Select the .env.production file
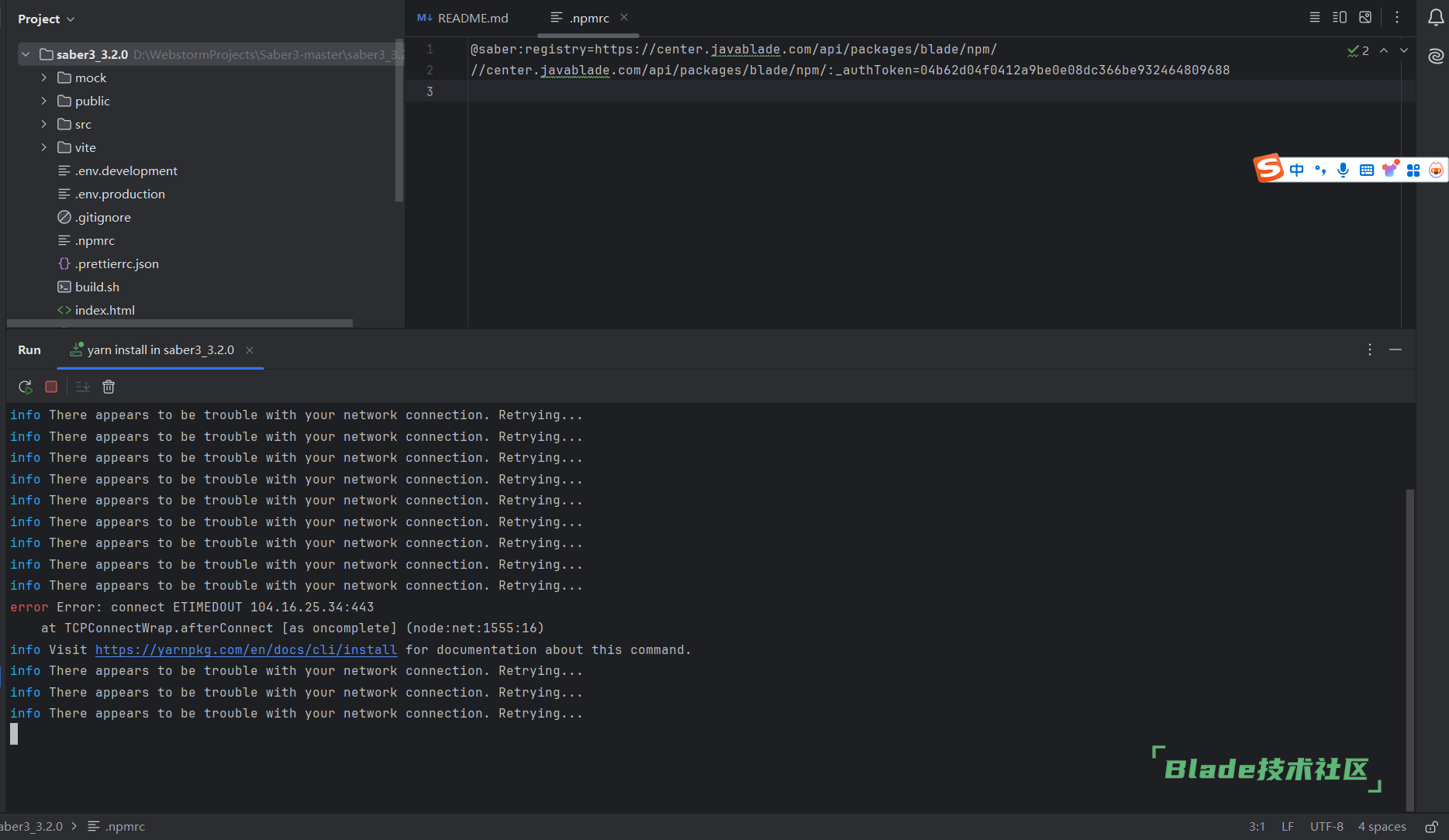This screenshot has height=840, width=1449. pyautogui.click(x=112, y=194)
